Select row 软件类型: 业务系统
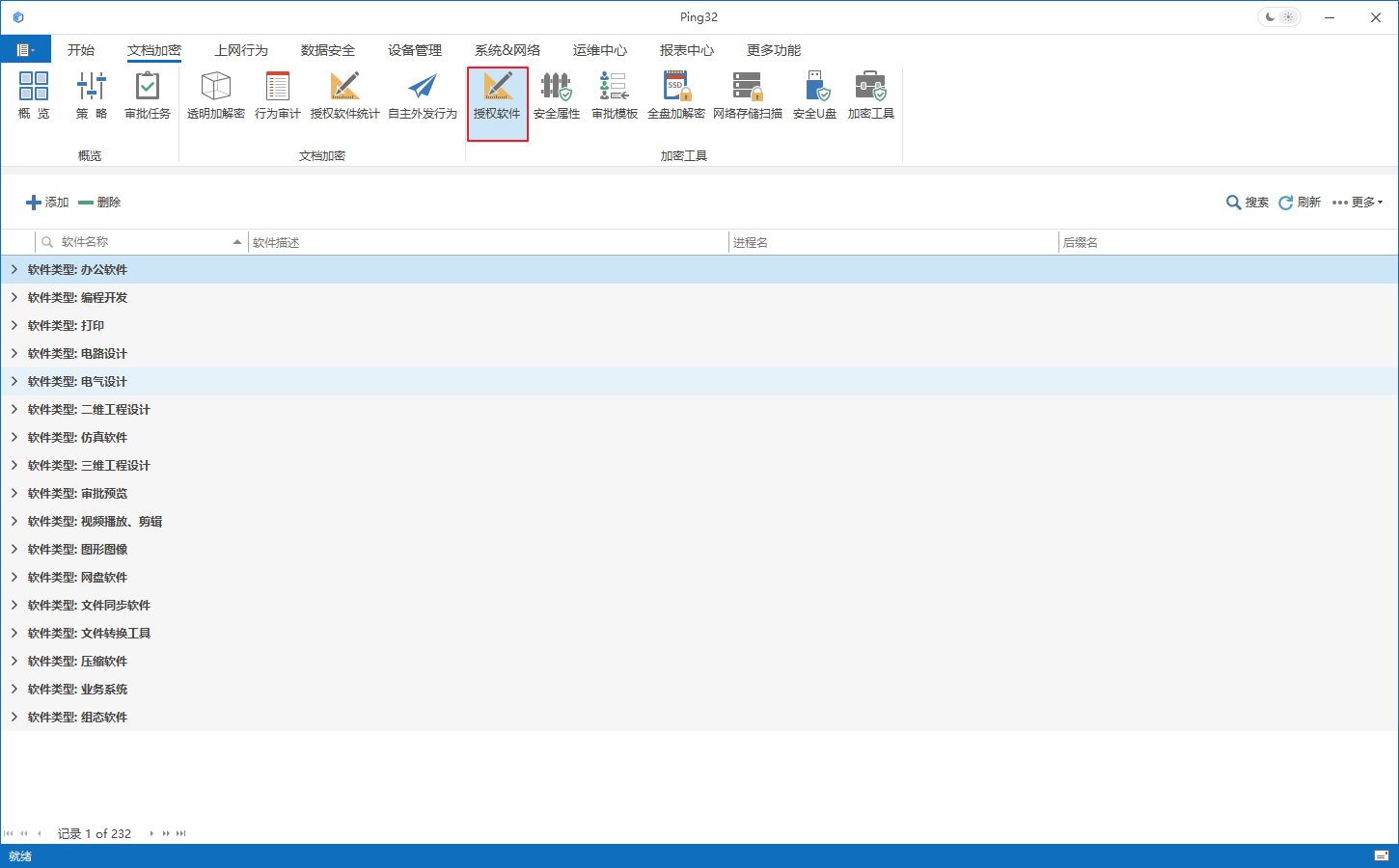 [699, 690]
